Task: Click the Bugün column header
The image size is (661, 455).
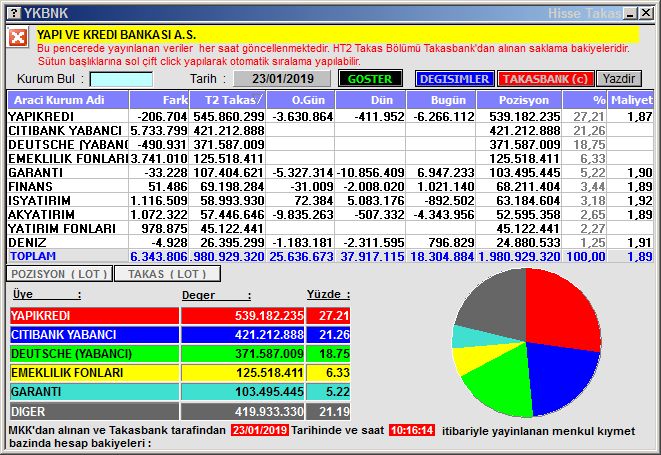Action: click(441, 100)
